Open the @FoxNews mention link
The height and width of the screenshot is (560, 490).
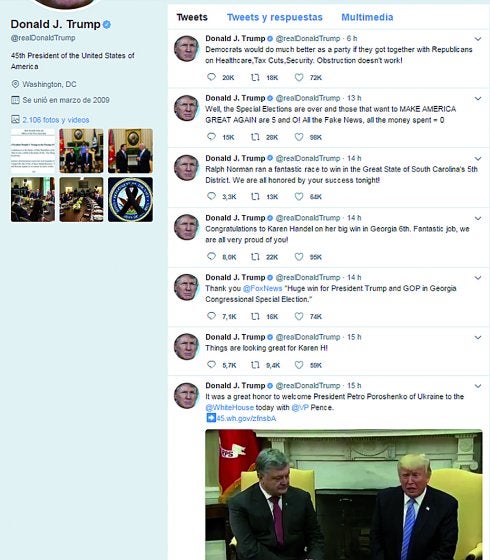262,288
